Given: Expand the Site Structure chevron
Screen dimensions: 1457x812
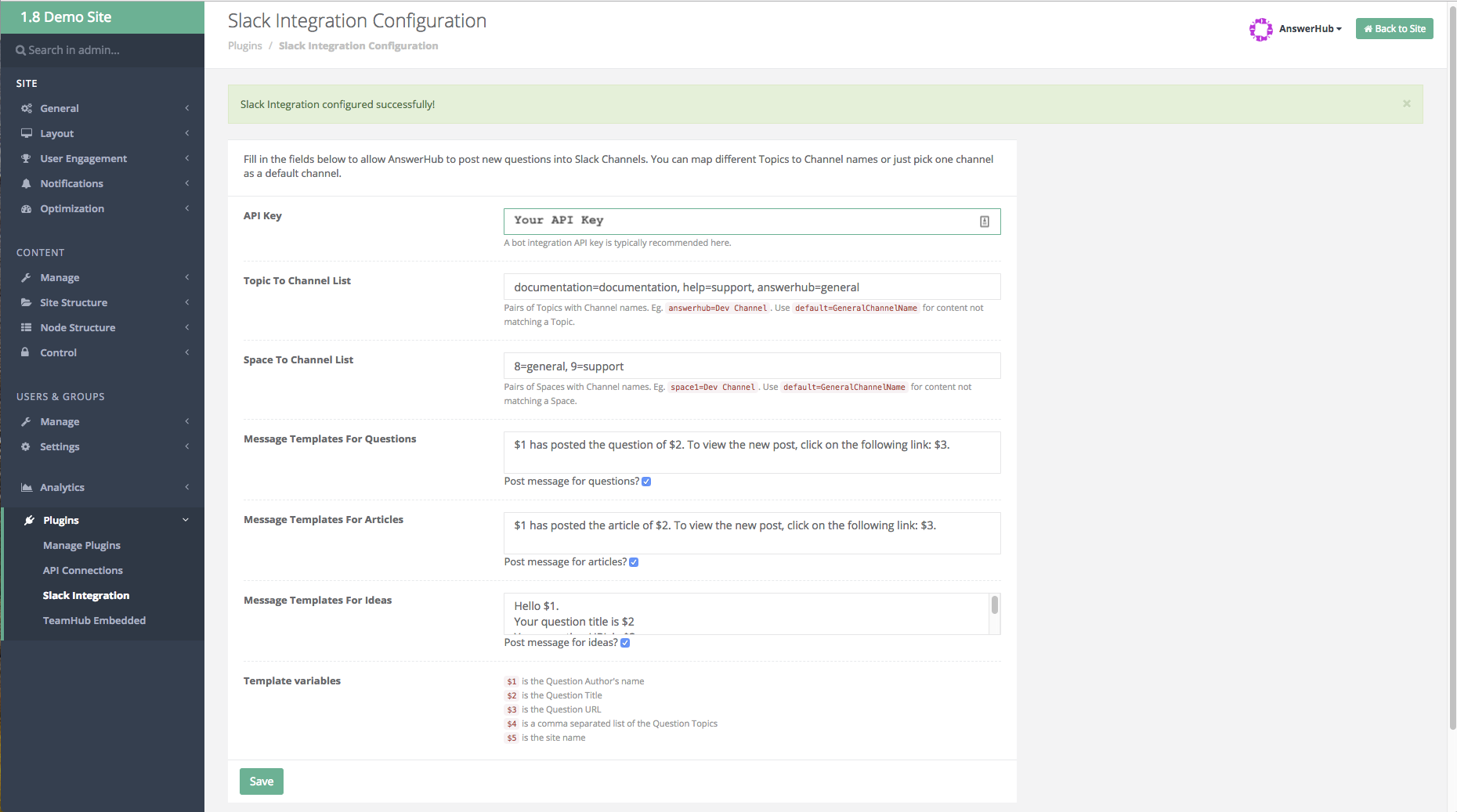Looking at the screenshot, I should click(x=187, y=302).
